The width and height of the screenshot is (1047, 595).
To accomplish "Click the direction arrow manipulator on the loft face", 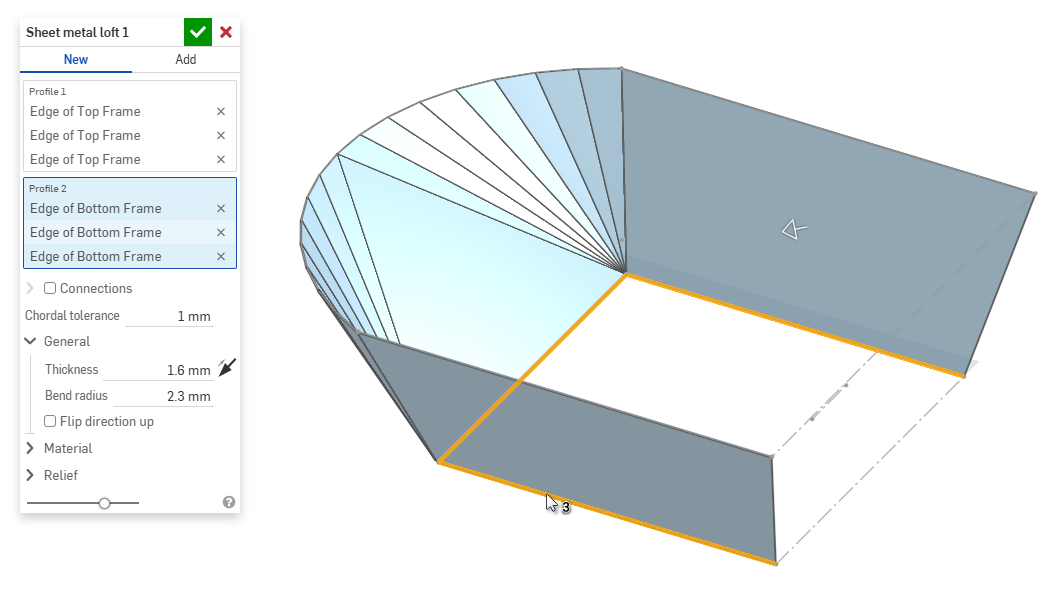I will point(793,230).
